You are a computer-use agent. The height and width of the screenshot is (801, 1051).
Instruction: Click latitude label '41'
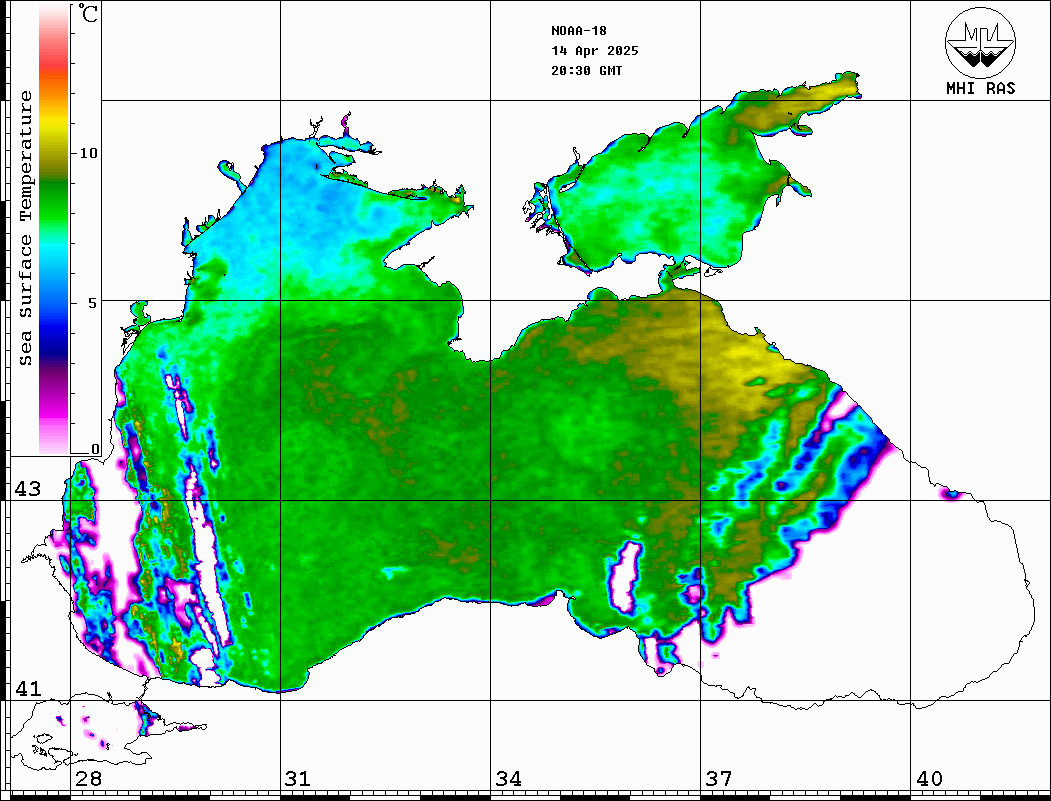[x=28, y=689]
